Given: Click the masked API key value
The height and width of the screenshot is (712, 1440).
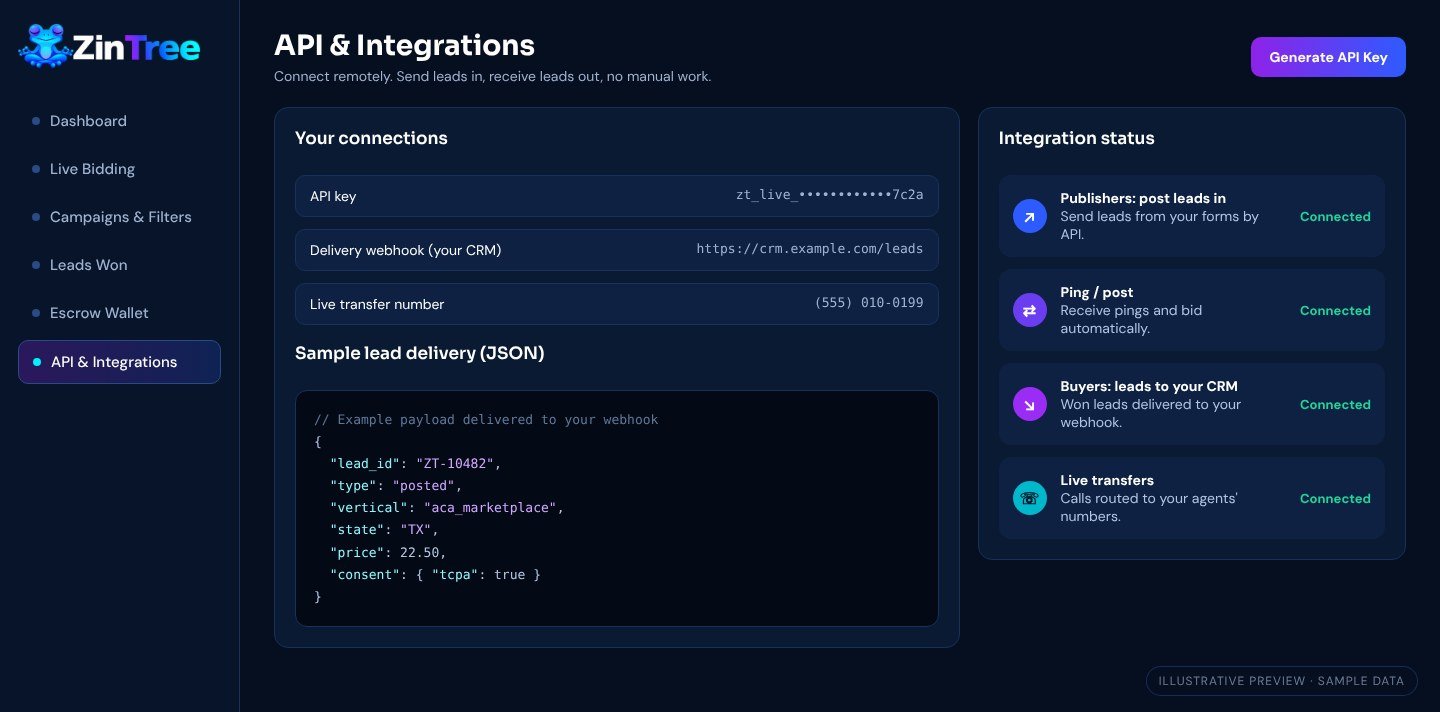Looking at the screenshot, I should pos(830,196).
